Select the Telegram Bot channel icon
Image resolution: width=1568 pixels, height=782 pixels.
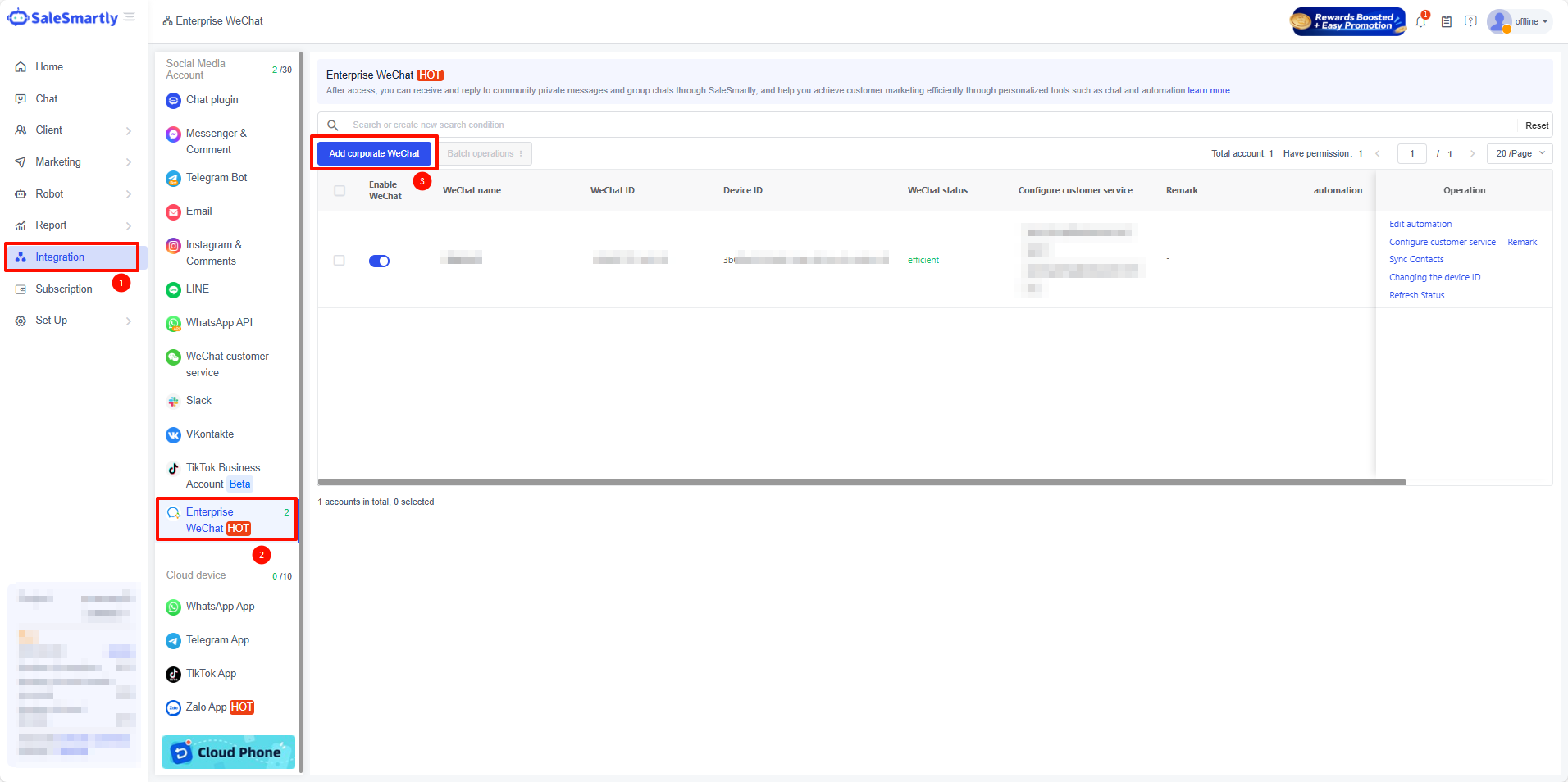pyautogui.click(x=173, y=178)
